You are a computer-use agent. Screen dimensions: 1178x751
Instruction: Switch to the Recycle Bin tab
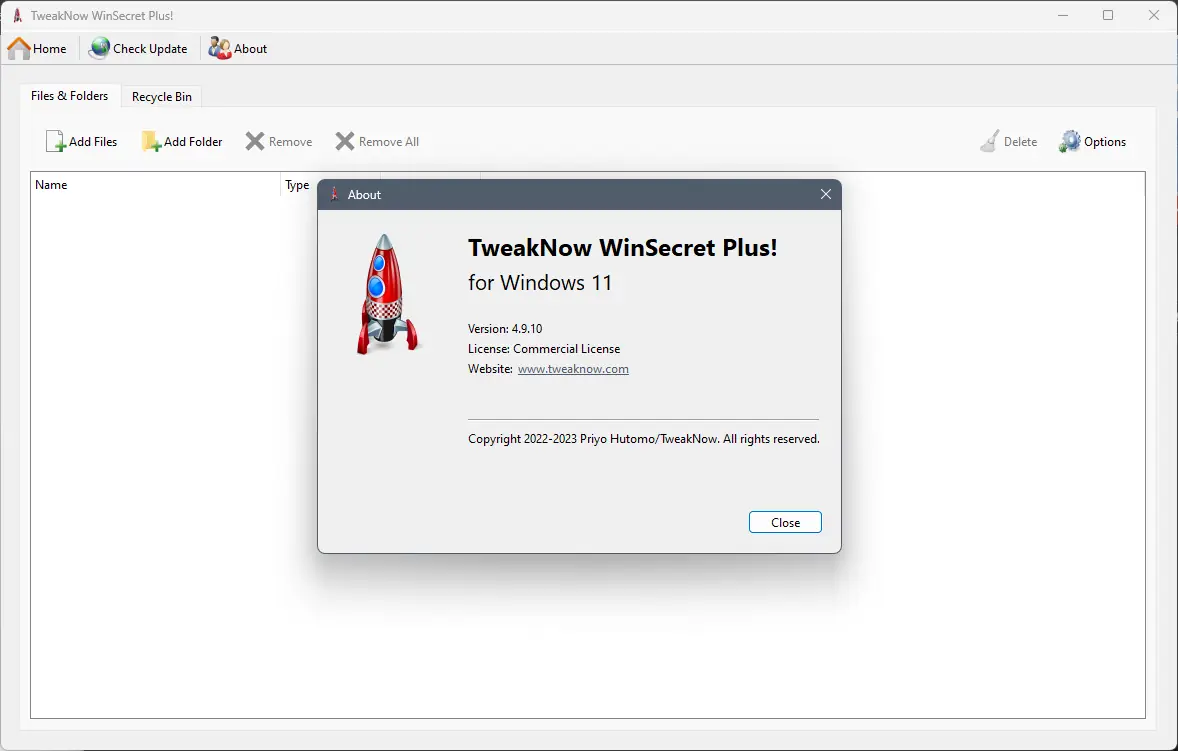pos(162,97)
